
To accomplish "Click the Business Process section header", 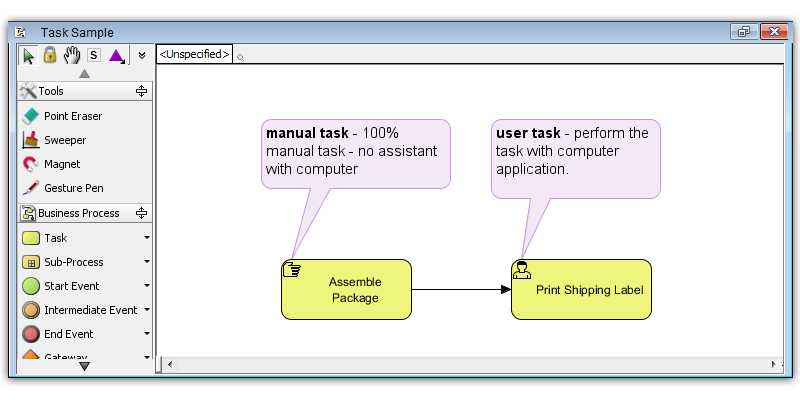I will tap(85, 213).
